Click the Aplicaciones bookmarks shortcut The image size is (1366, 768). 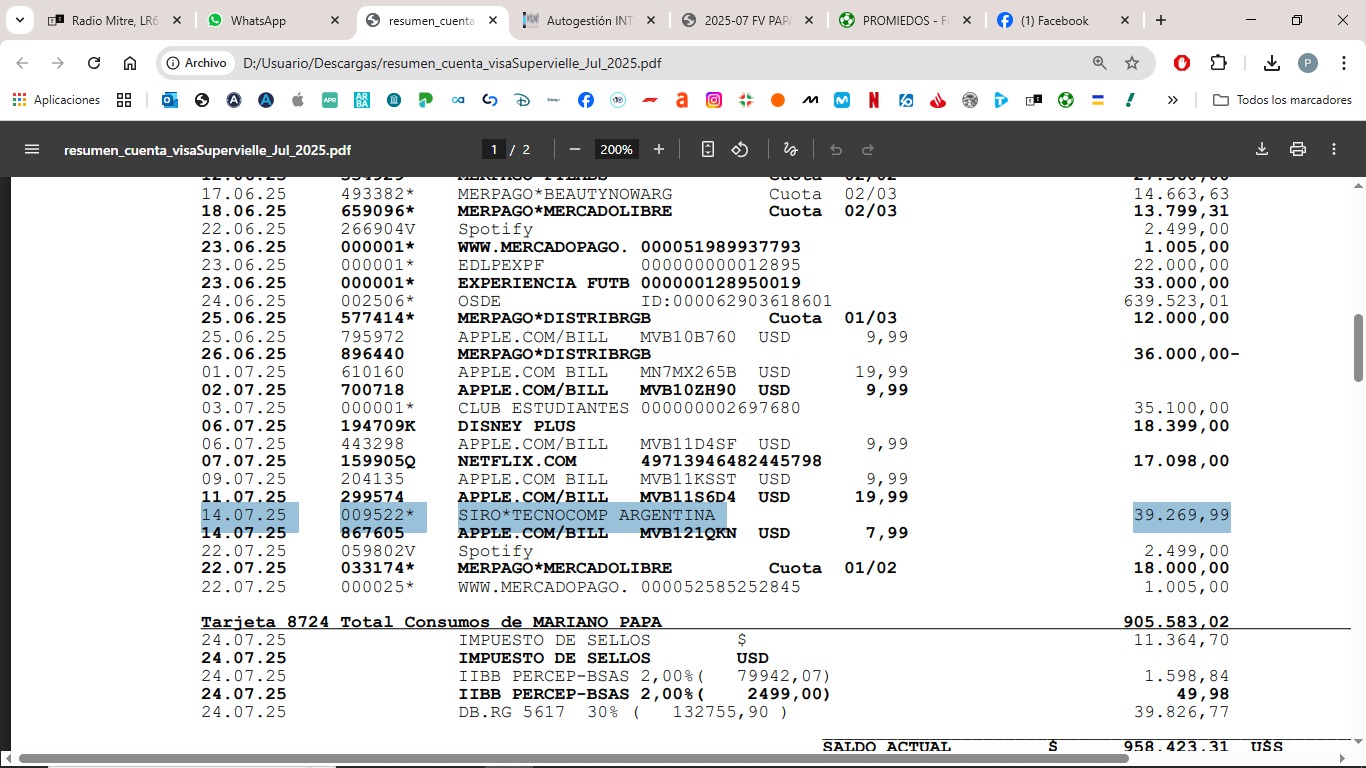pos(57,100)
